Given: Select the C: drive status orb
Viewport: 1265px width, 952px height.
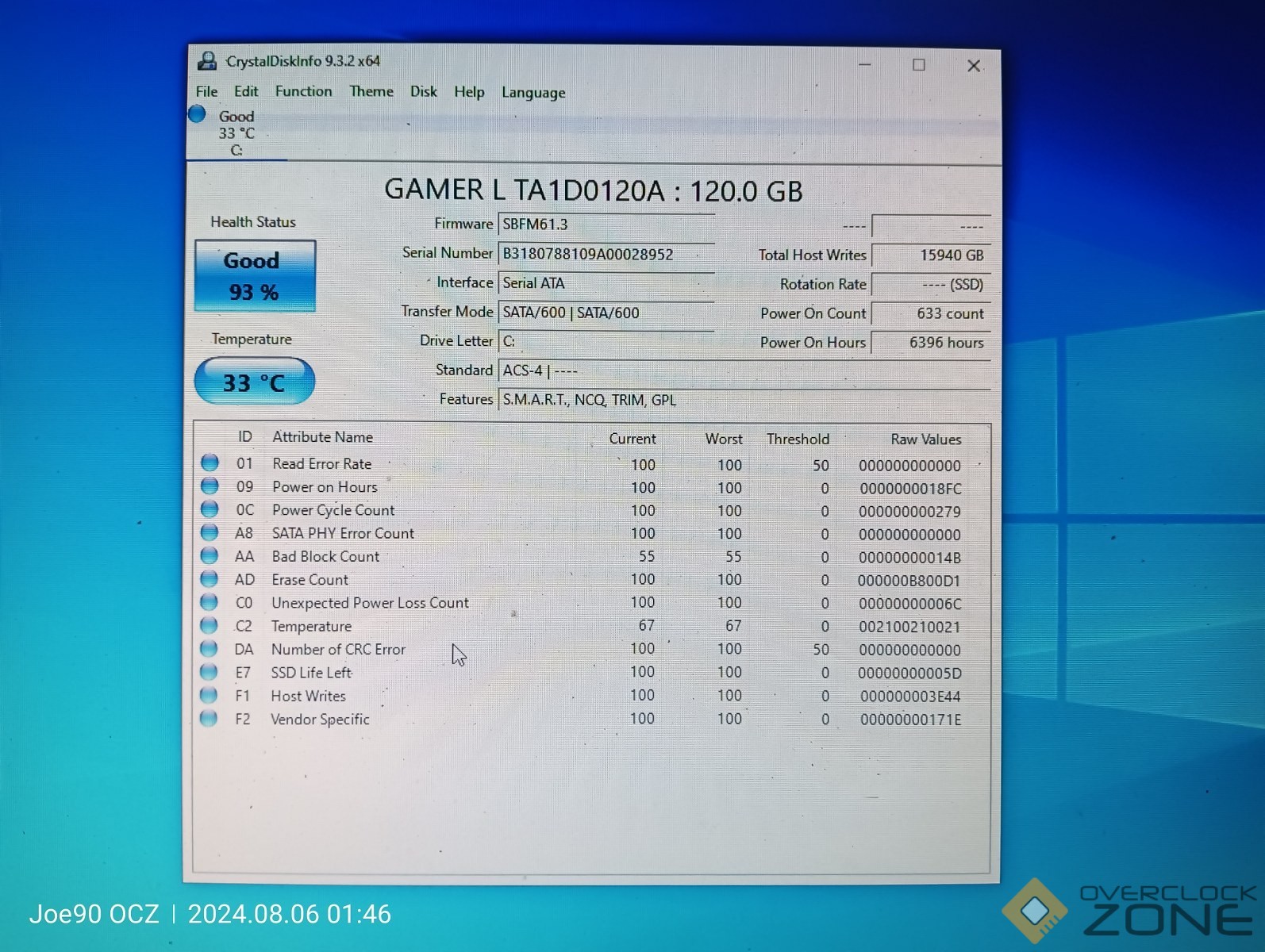Looking at the screenshot, I should [x=197, y=114].
